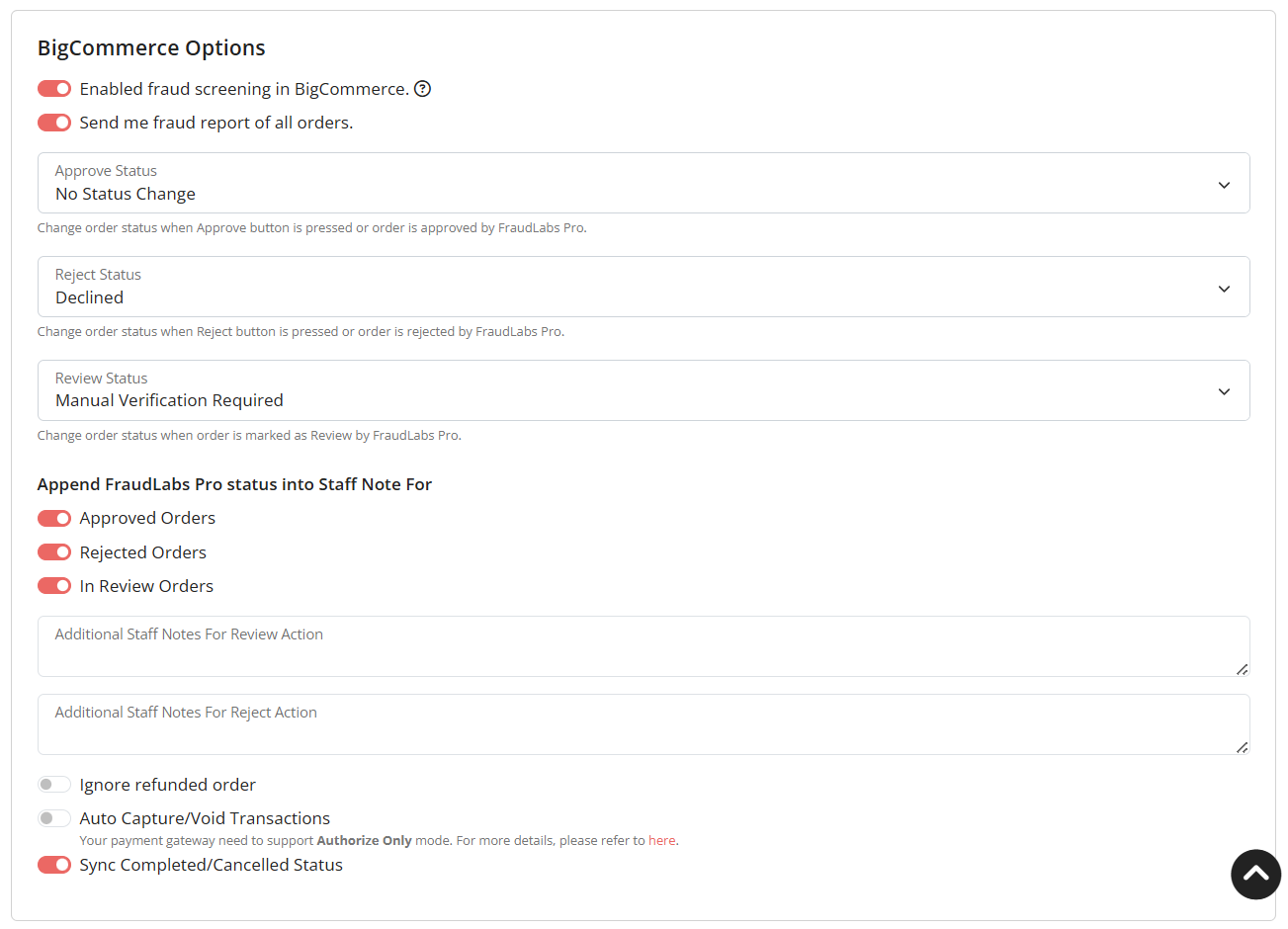Click the 'BigCommerce Options' heading
This screenshot has height=929, width=1288.
151,48
